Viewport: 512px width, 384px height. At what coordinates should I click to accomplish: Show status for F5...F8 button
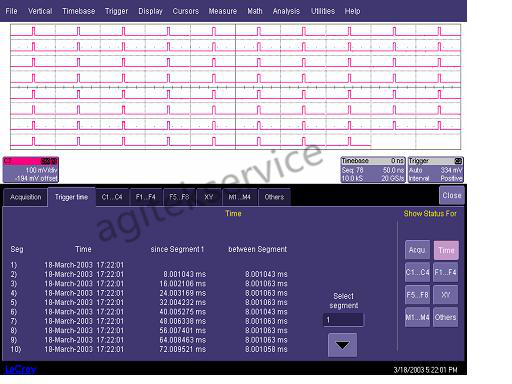[x=417, y=295]
